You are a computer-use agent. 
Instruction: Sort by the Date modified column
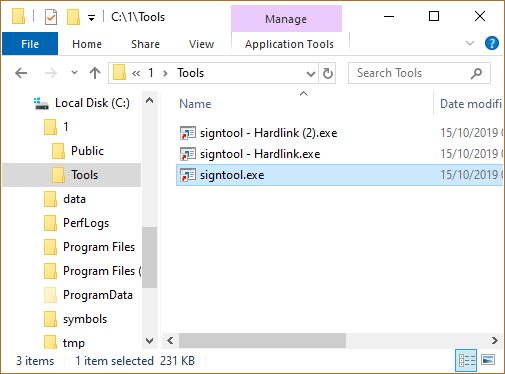coord(470,104)
